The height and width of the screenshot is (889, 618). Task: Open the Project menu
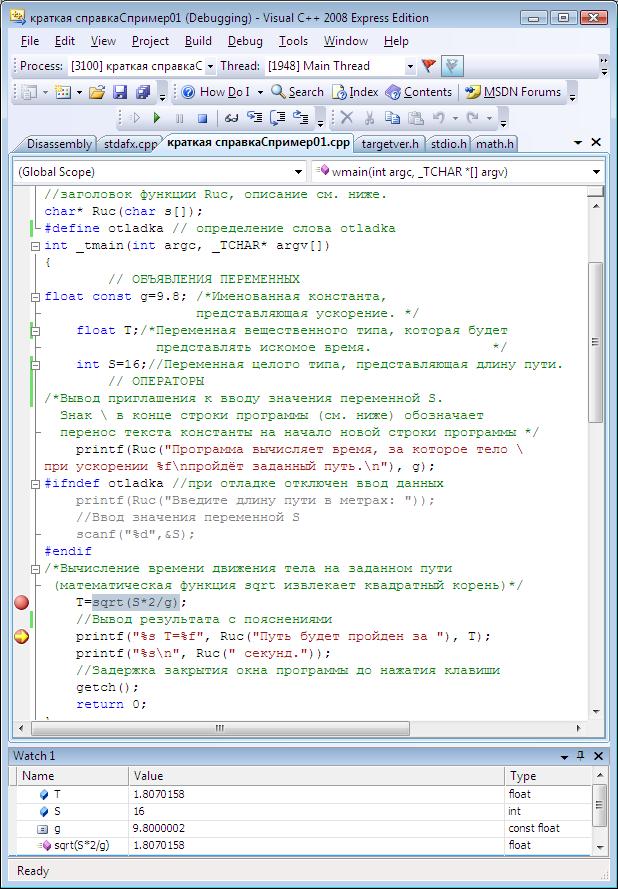point(150,41)
